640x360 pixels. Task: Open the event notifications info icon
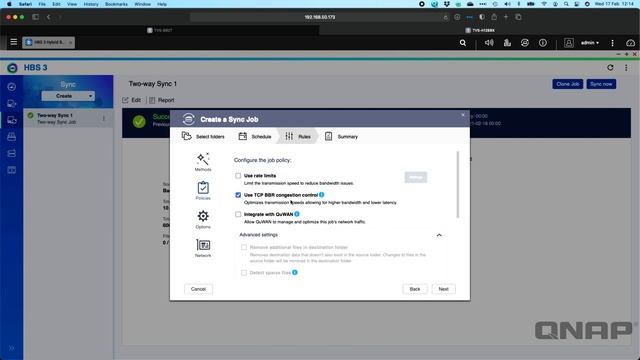542,42
